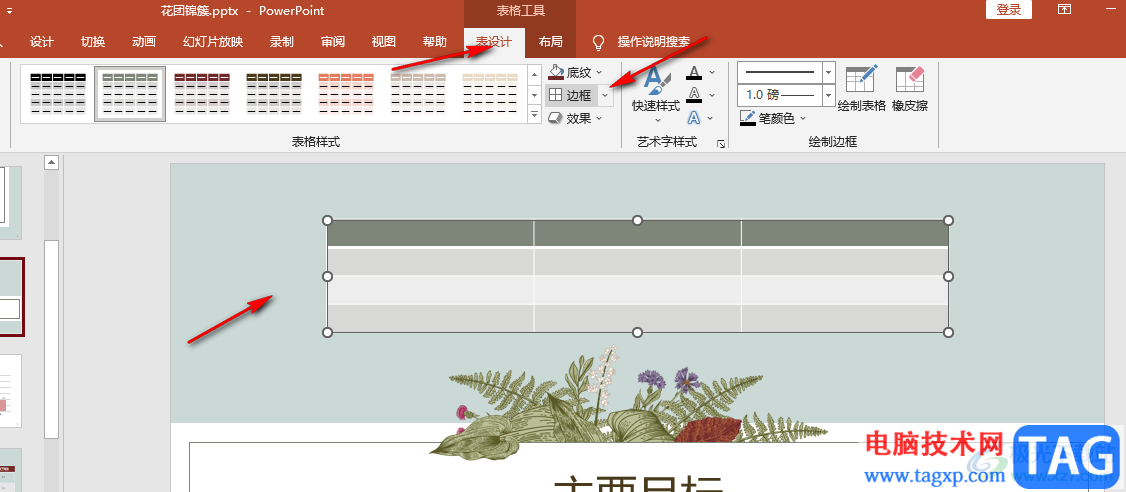This screenshot has height=492, width=1126.
Task: Open 快速样式 WordArt quick styles
Action: (x=656, y=93)
